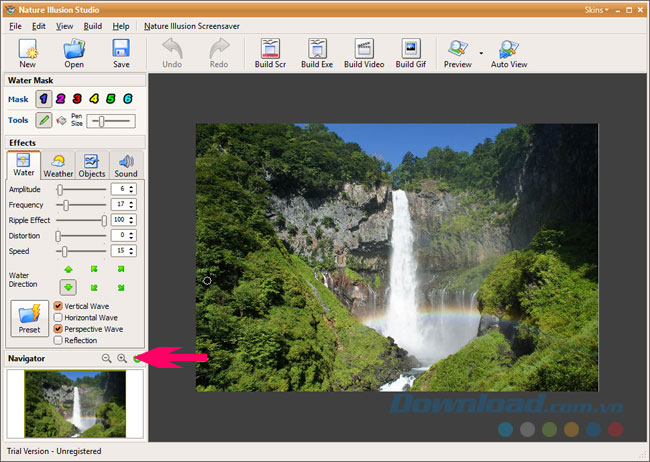Uncheck the Vertical Wave option

58,306
